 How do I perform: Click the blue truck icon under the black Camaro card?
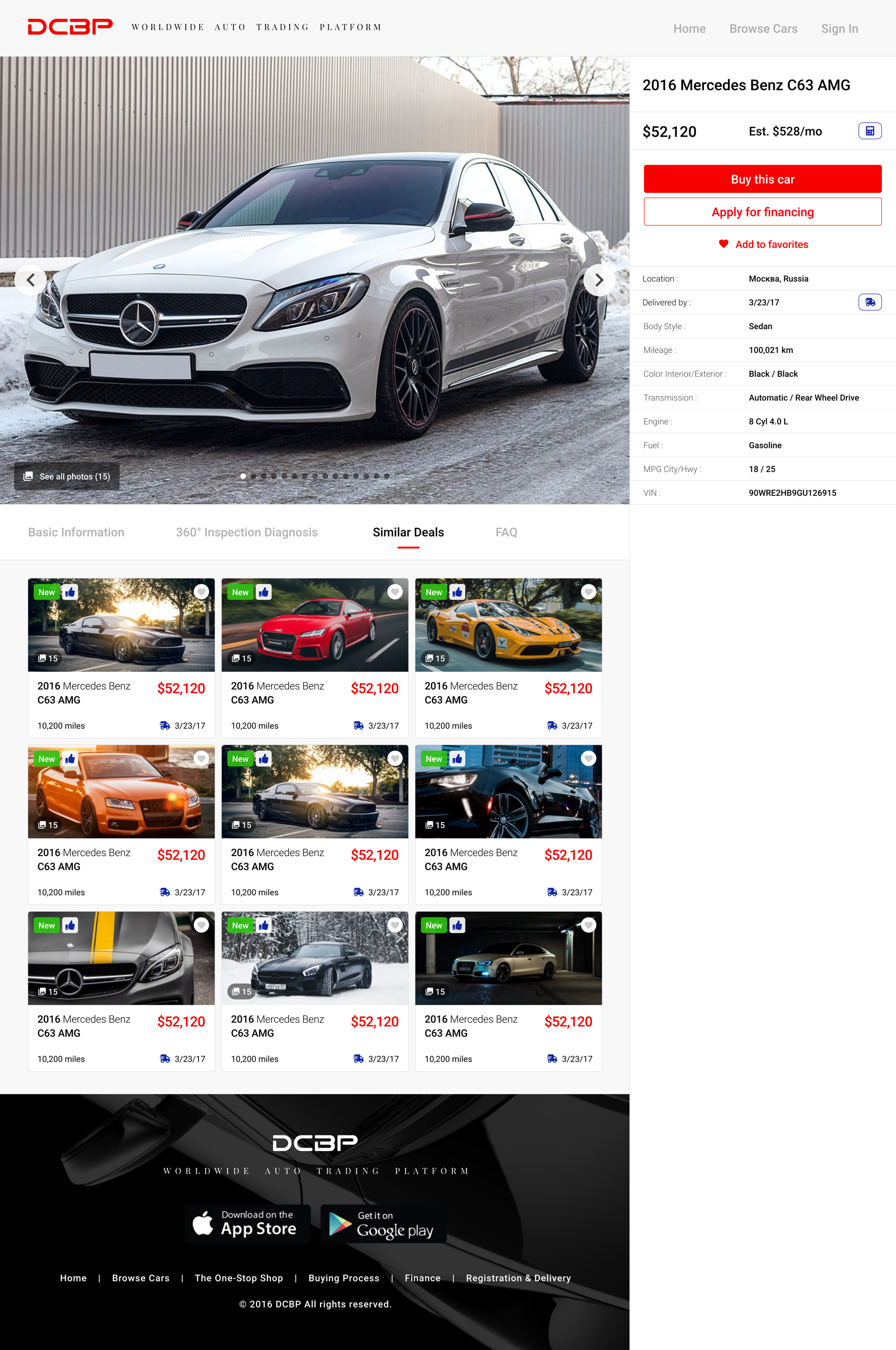(552, 892)
